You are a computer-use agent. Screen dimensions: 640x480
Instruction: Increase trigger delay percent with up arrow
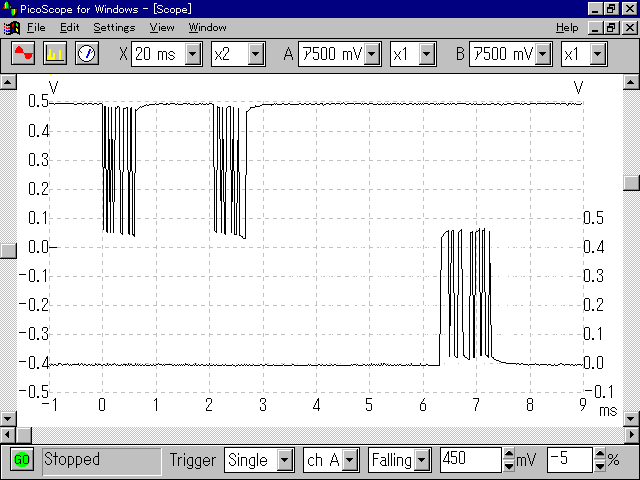pos(600,454)
